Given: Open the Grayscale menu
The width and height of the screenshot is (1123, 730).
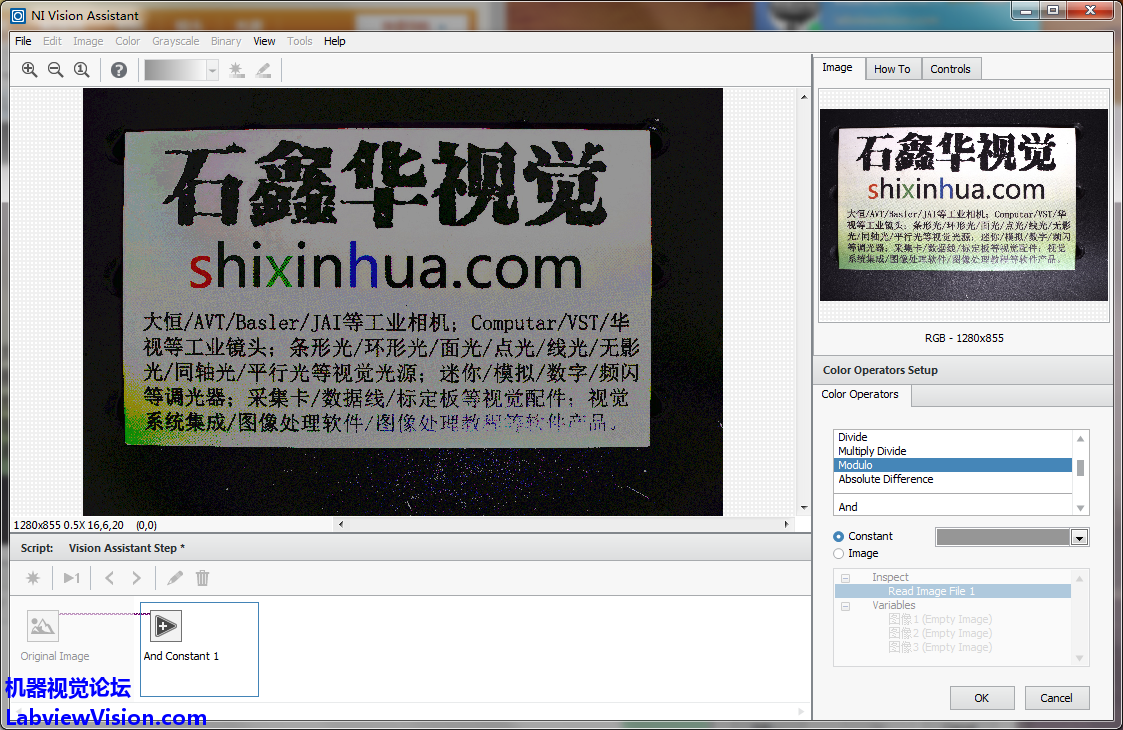Looking at the screenshot, I should coord(175,41).
